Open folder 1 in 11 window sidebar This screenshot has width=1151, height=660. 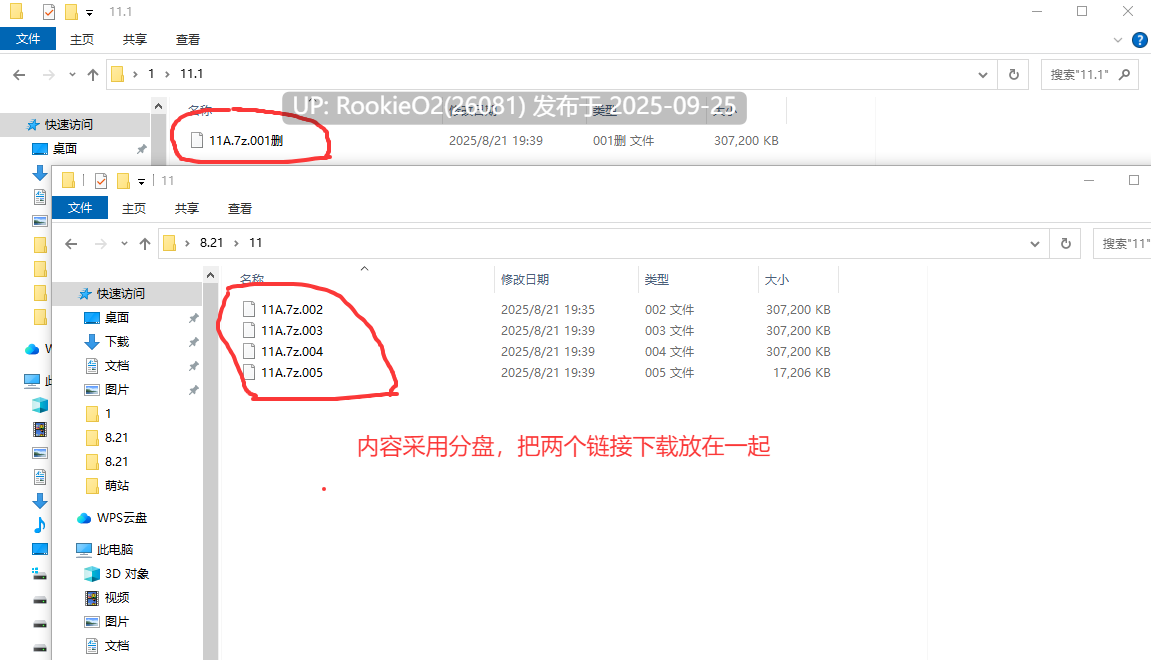[x=108, y=414]
